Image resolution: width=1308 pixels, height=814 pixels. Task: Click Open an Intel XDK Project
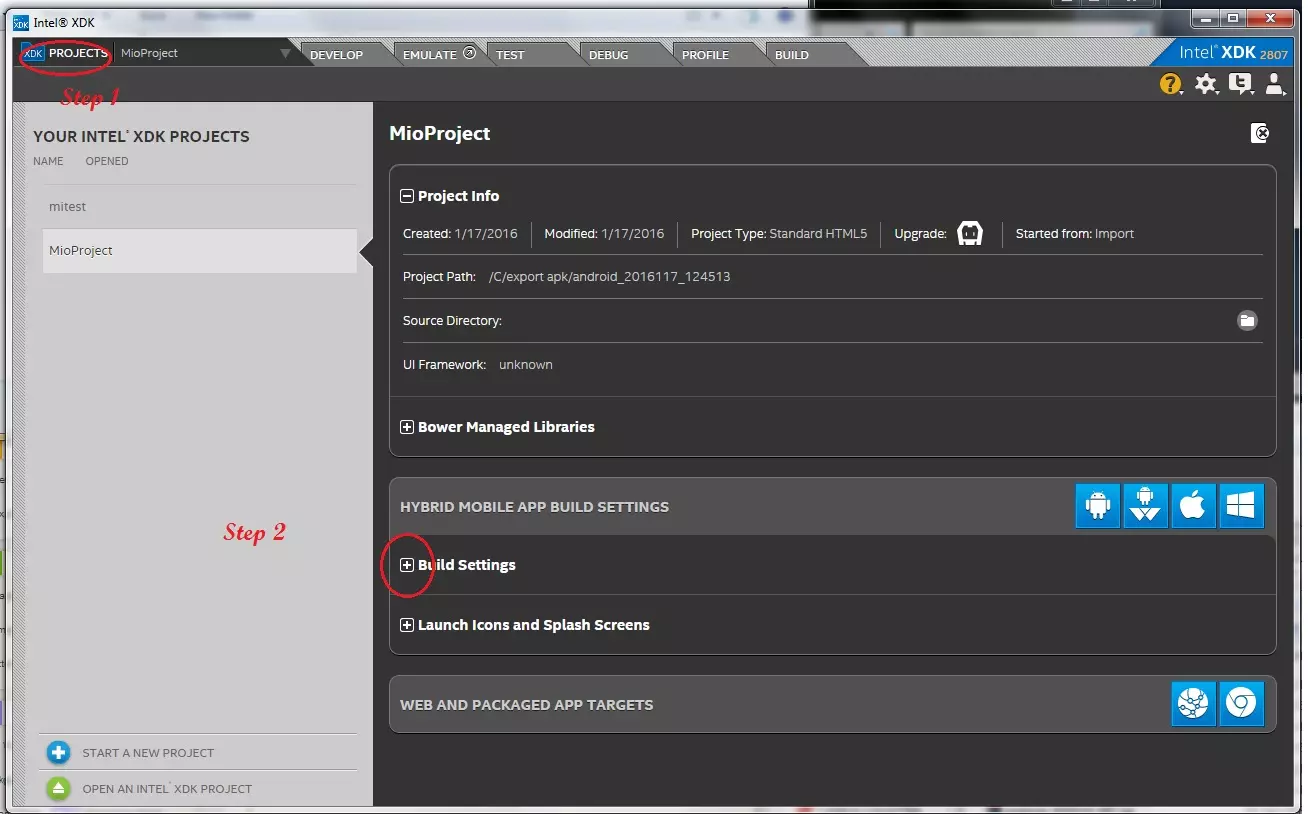167,789
